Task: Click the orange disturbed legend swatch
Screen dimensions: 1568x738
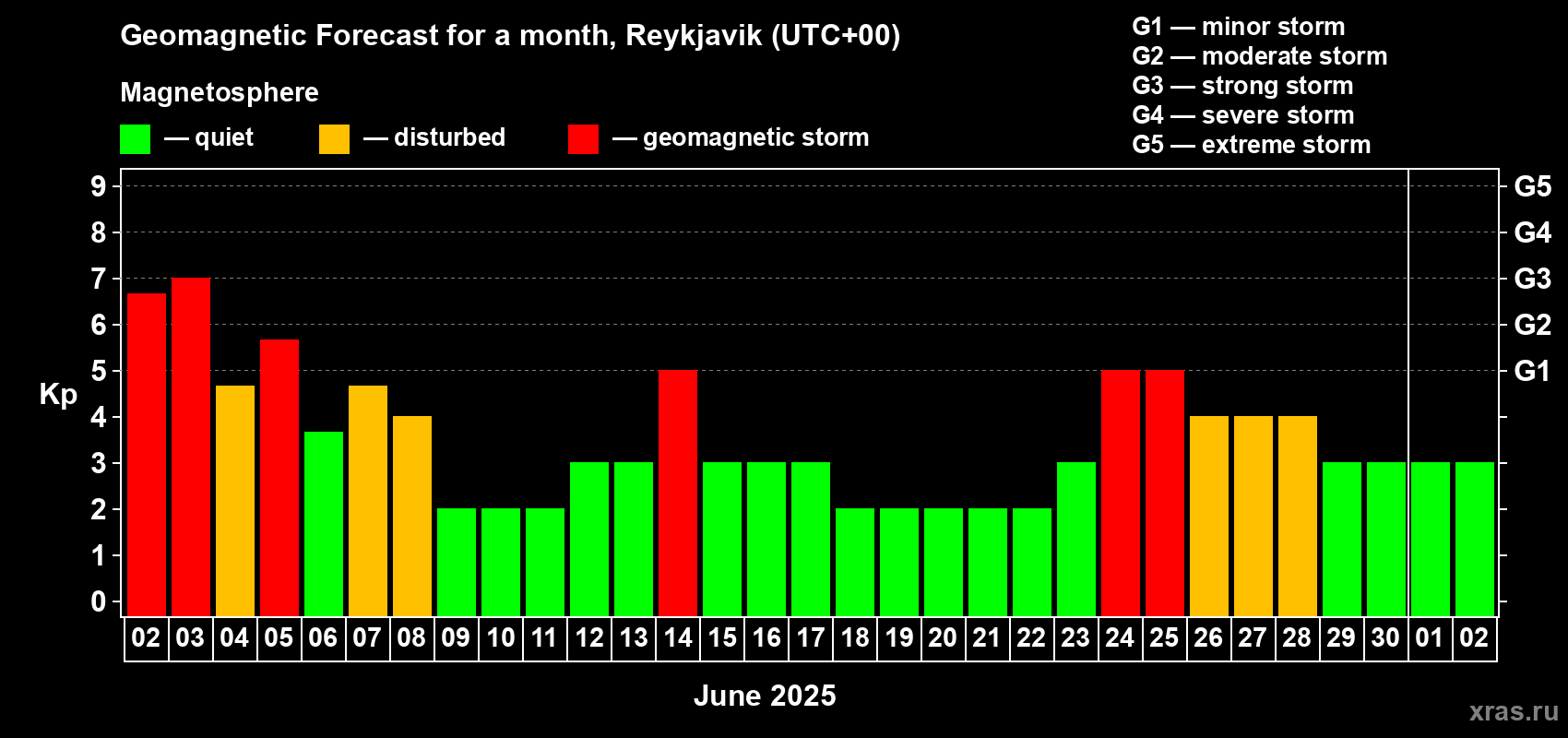Action: coord(334,139)
